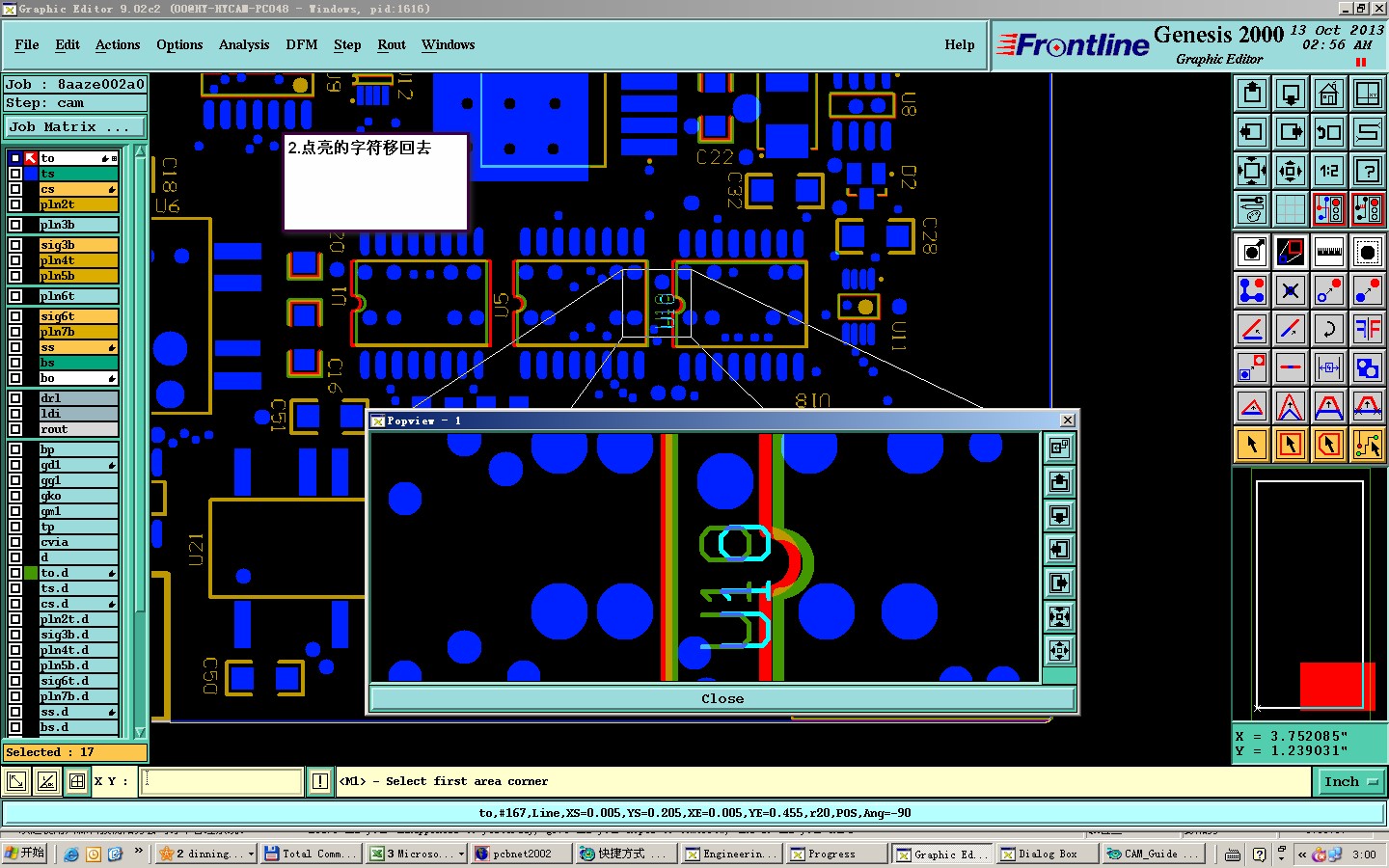Open the File menu

(27, 45)
